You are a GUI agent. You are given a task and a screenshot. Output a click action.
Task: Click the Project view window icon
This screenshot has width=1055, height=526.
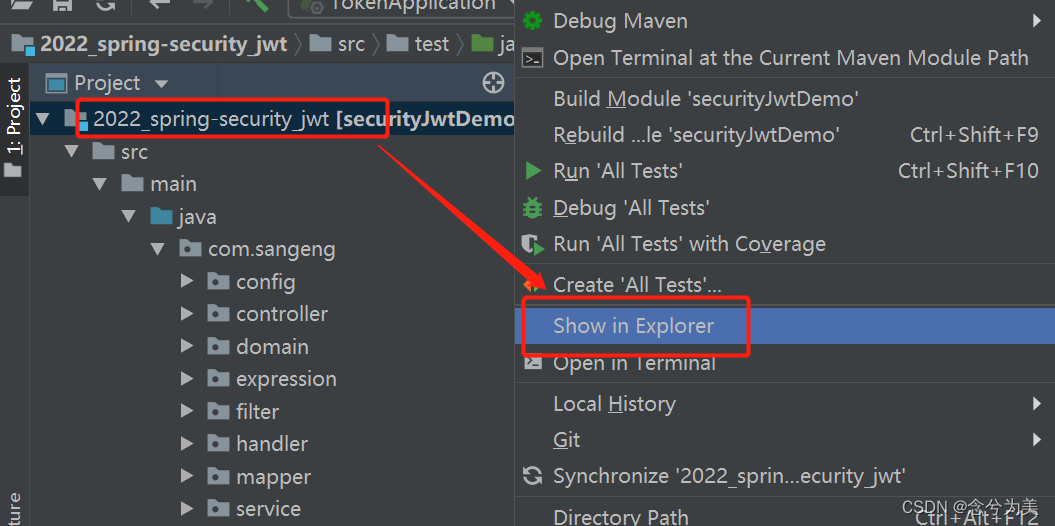tap(57, 83)
